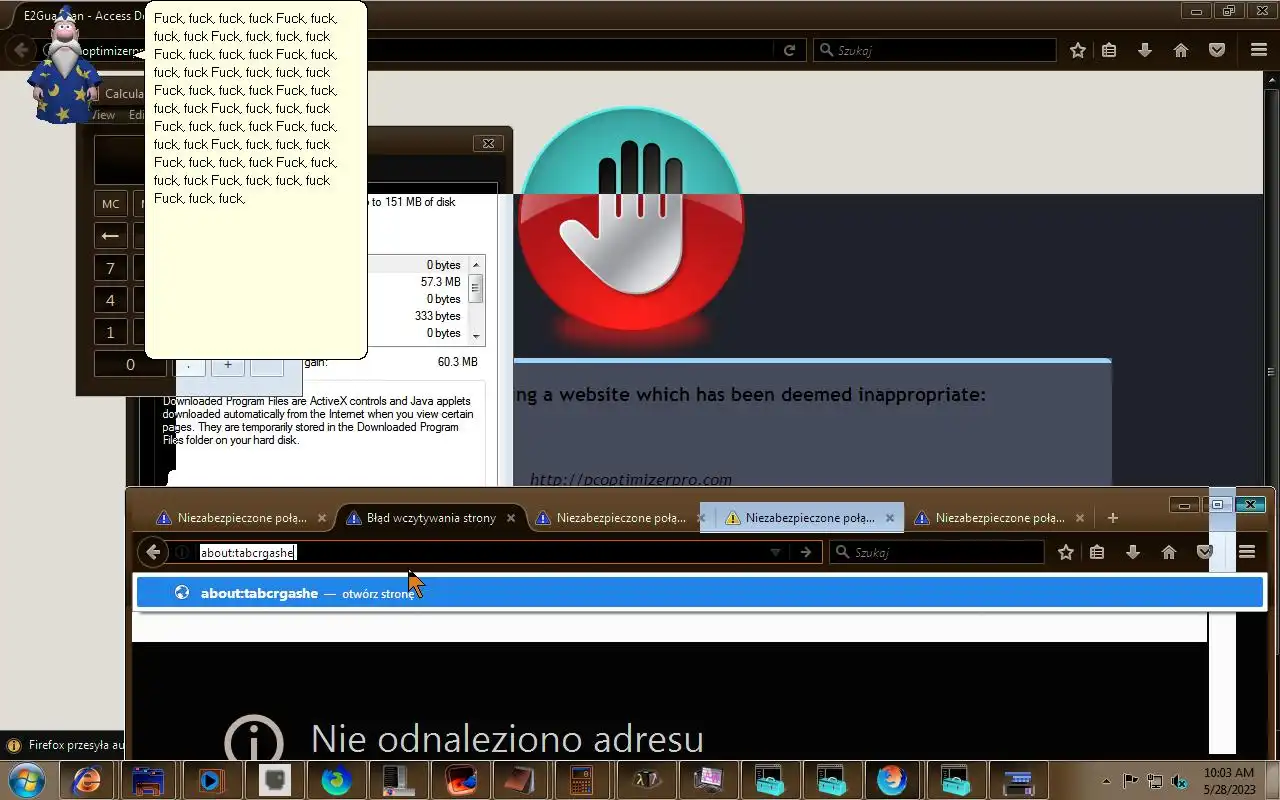The image size is (1280, 800).
Task: Click Firefox przesyła notification bar text
Action: 75,745
